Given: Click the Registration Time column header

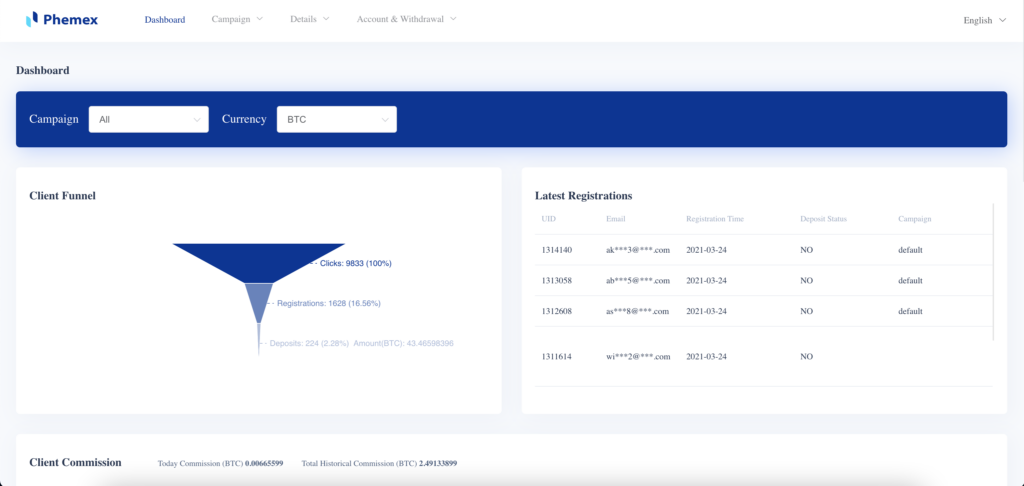Looking at the screenshot, I should pyautogui.click(x=714, y=218).
